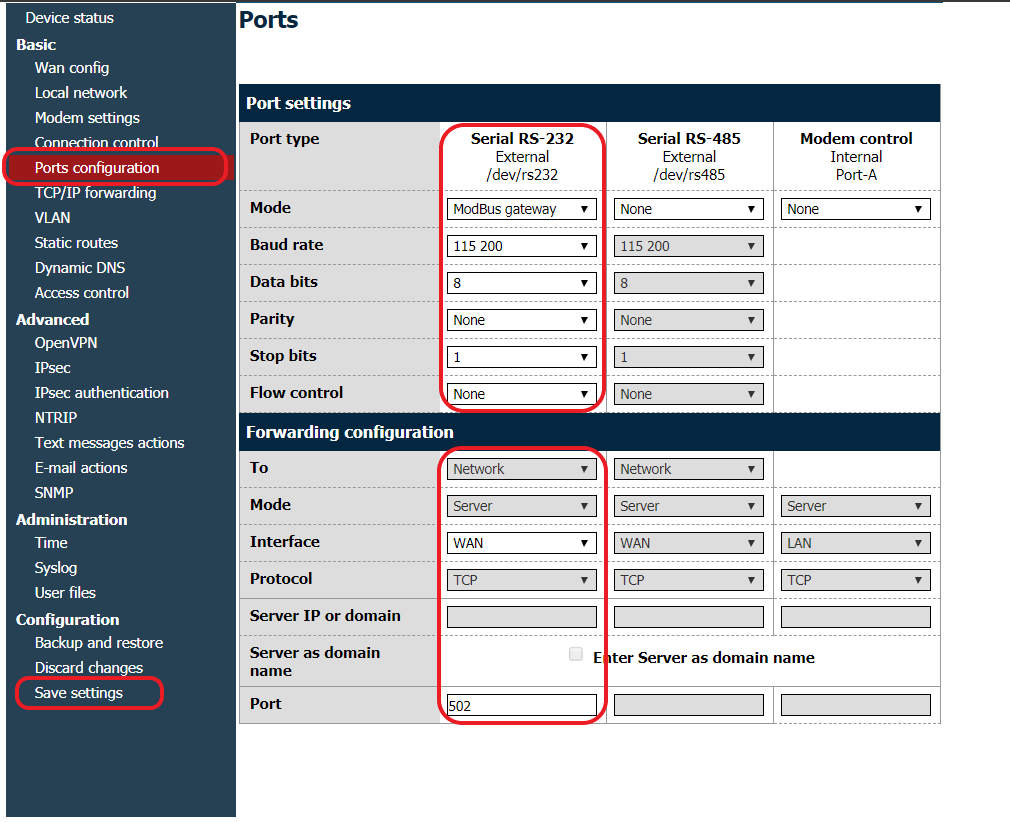Open TCP/IP forwarding page

(x=95, y=193)
